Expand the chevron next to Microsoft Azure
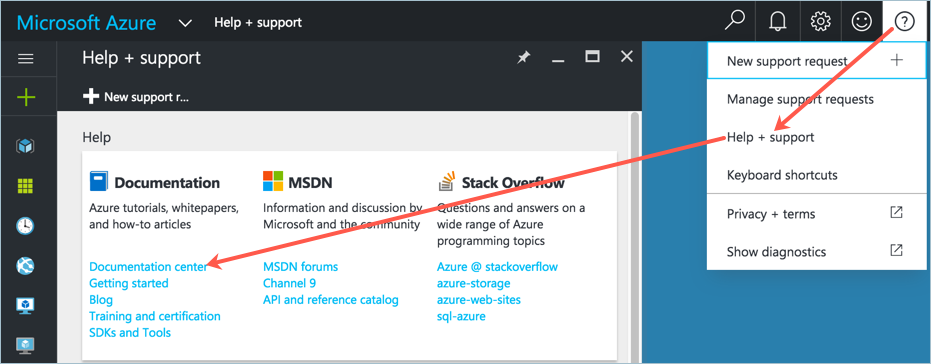This screenshot has height=364, width=931. (185, 23)
